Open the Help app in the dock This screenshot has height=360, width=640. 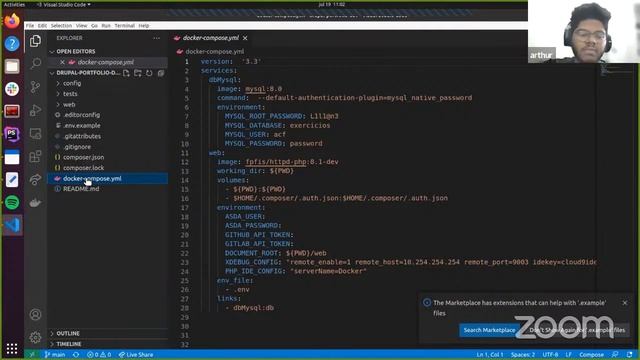pos(12,43)
